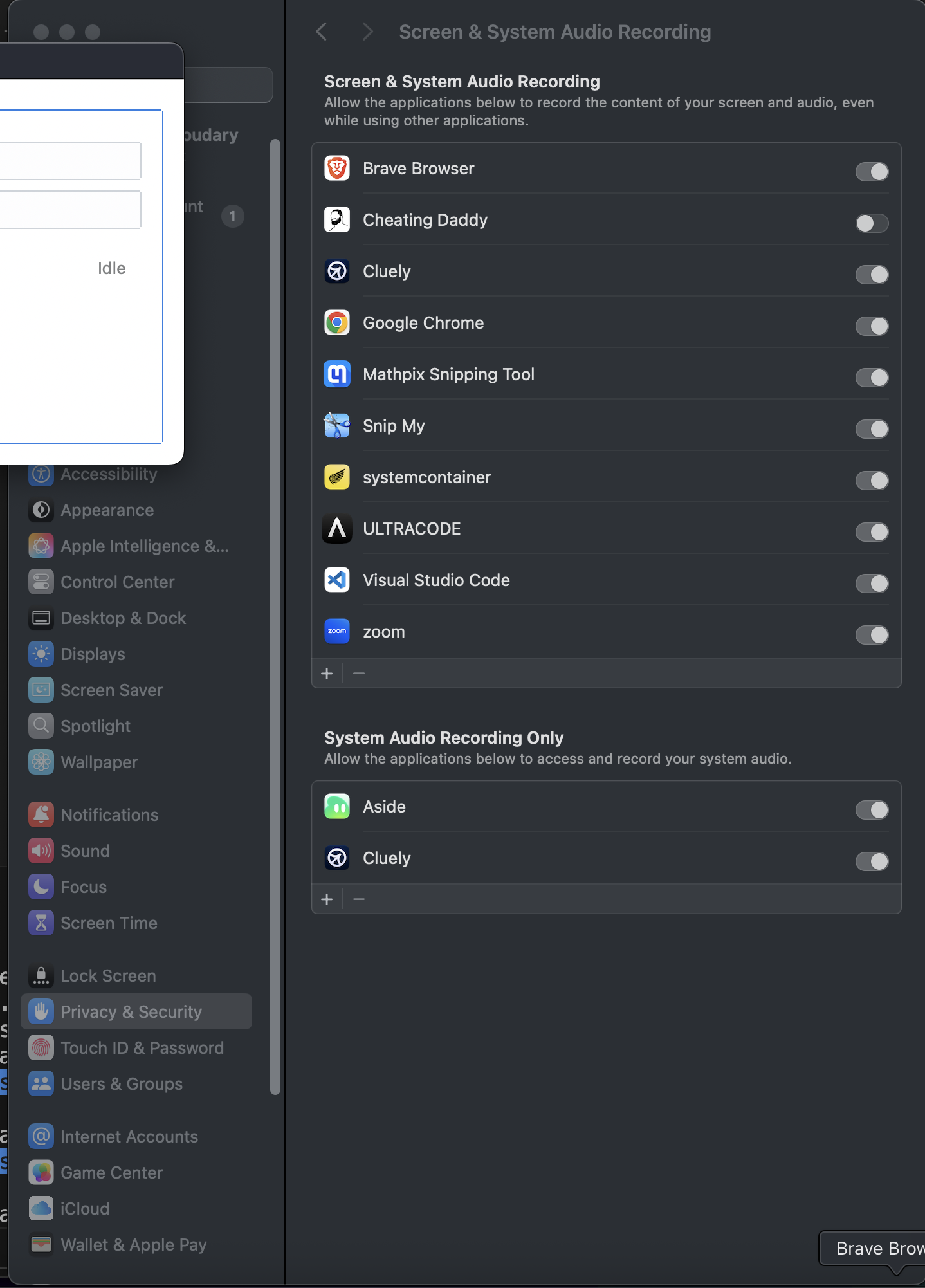Toggle system audio recording for Aside
Image resolution: width=925 pixels, height=1288 pixels.
(x=872, y=810)
